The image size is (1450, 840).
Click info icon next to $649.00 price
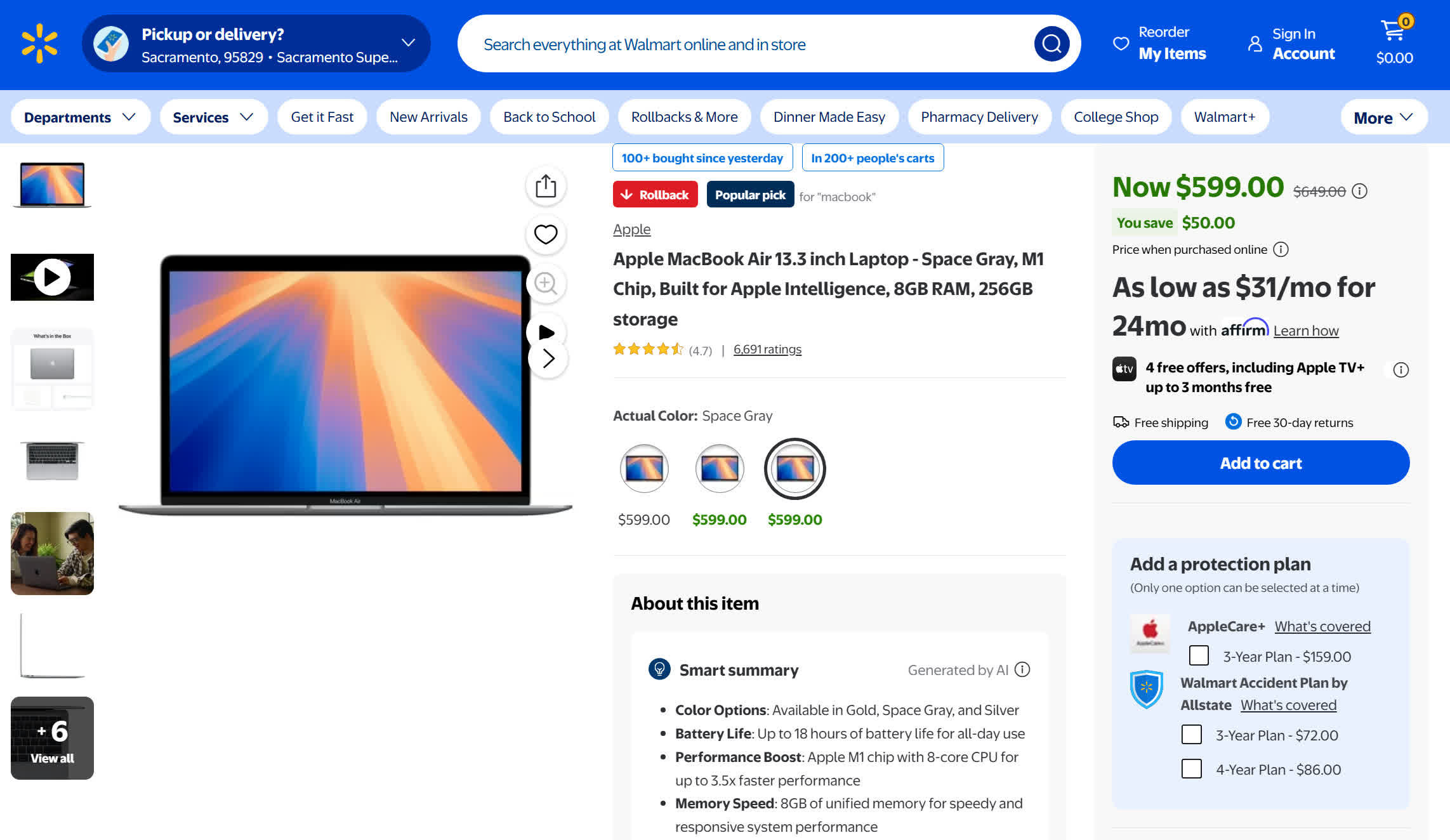[x=1359, y=191]
